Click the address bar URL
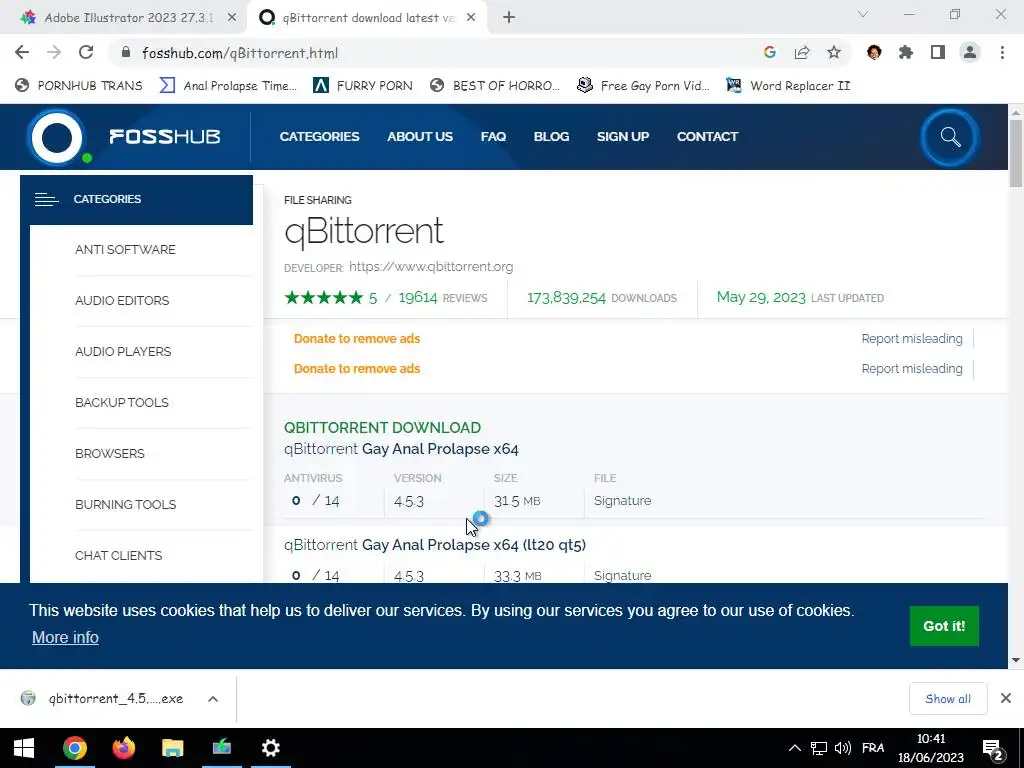 240,53
